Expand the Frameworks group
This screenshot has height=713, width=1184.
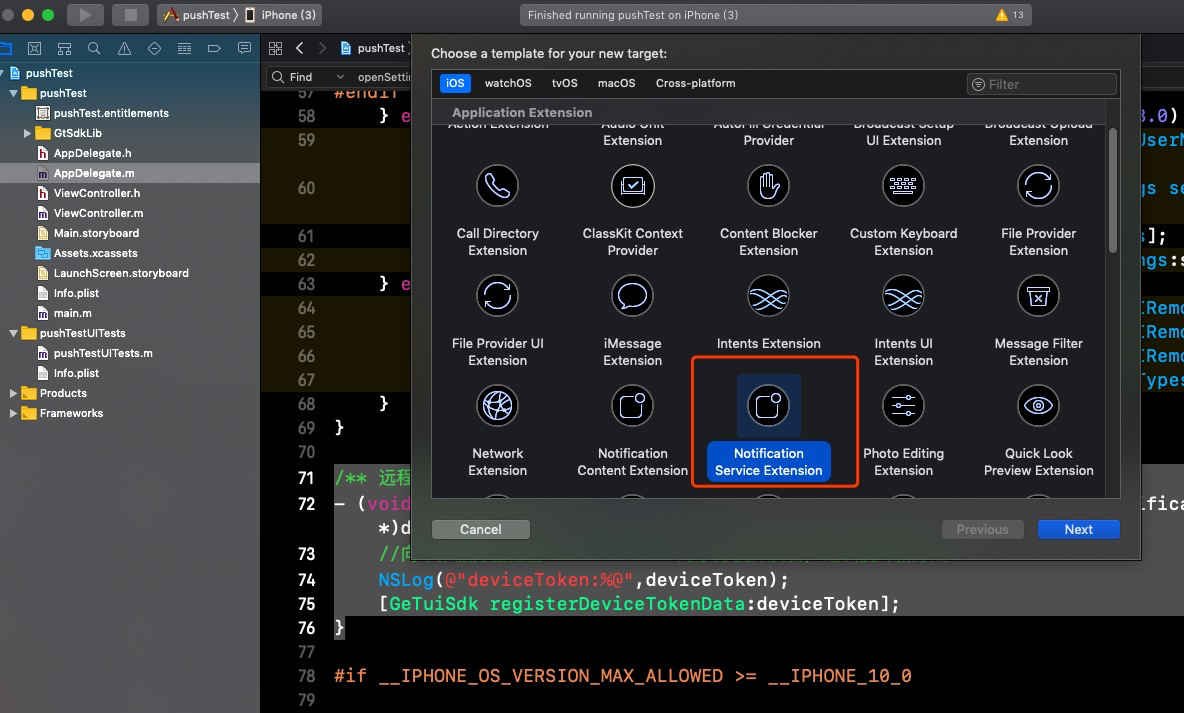(13, 413)
